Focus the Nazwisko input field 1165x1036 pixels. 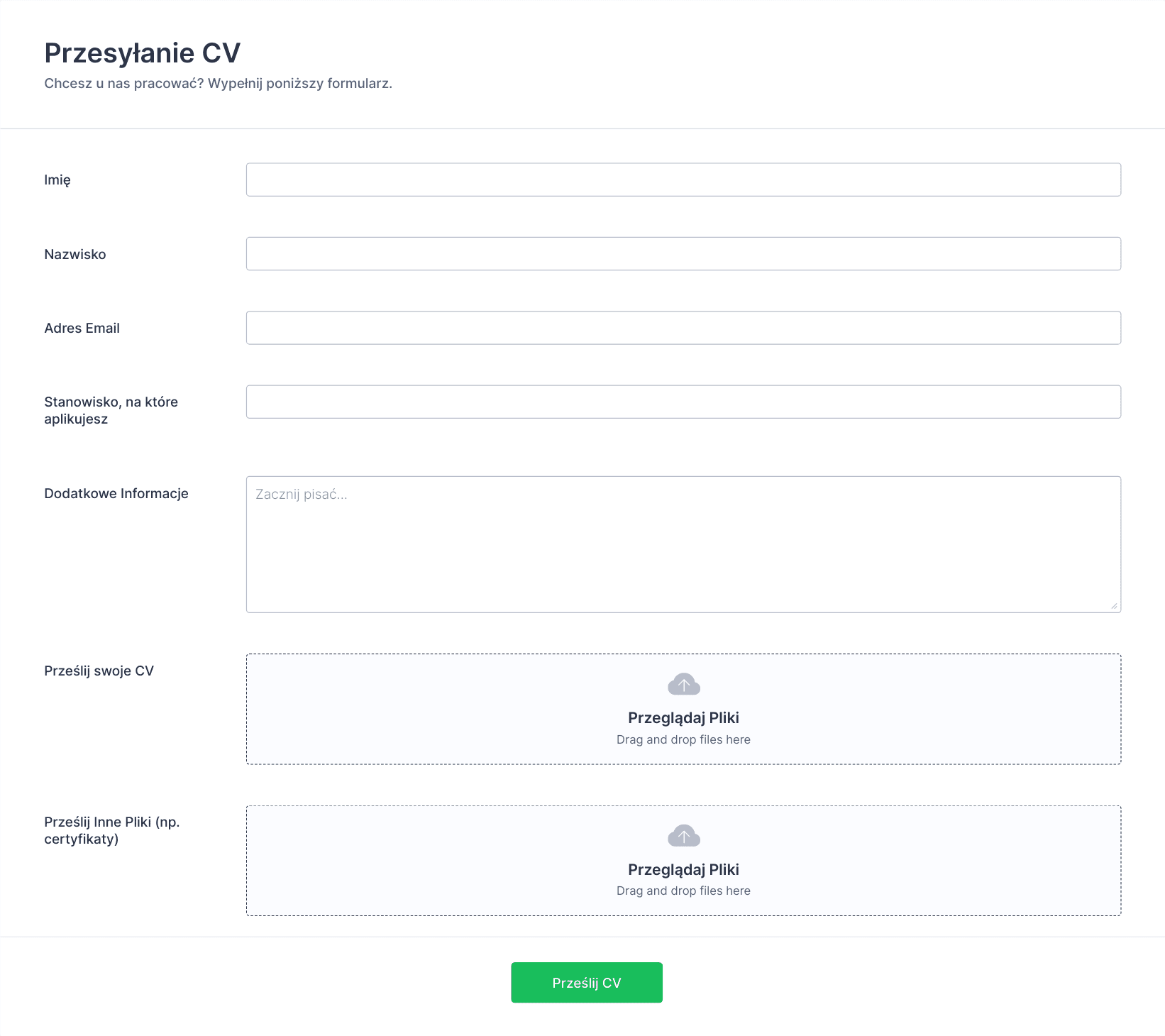tap(683, 253)
